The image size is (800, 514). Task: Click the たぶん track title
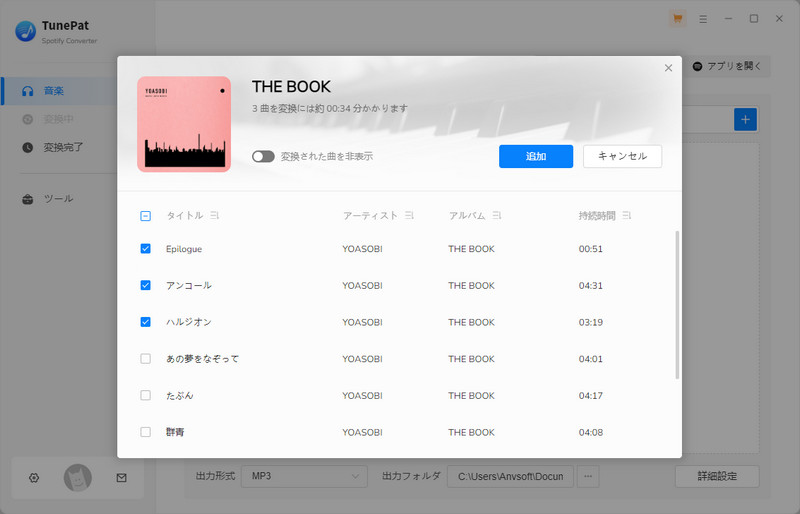click(x=180, y=396)
